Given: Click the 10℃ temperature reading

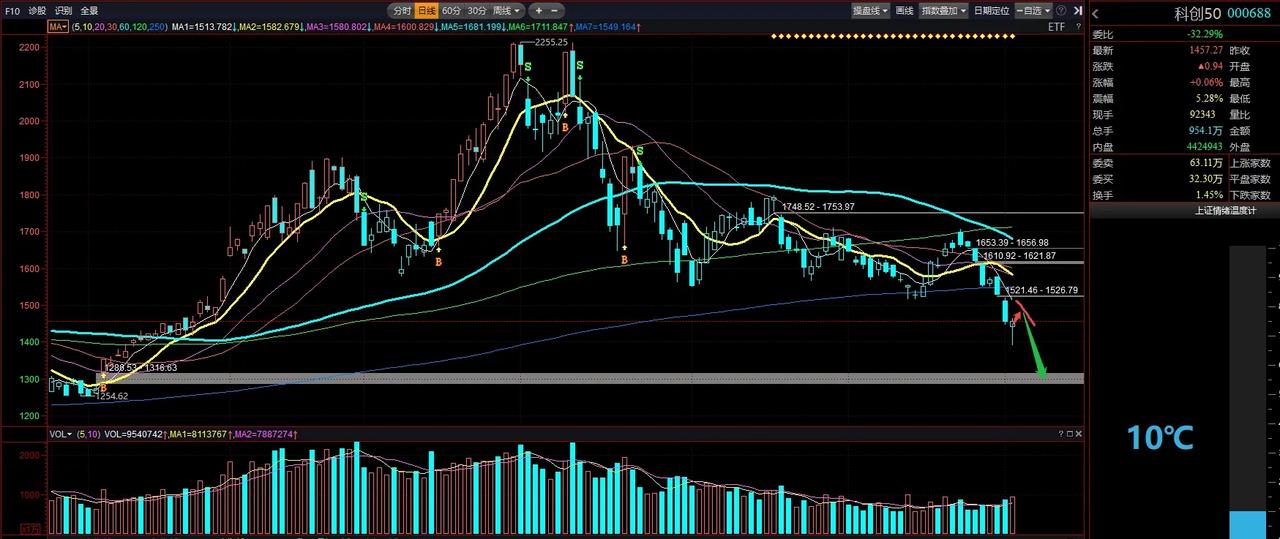Looking at the screenshot, I should (x=1160, y=437).
